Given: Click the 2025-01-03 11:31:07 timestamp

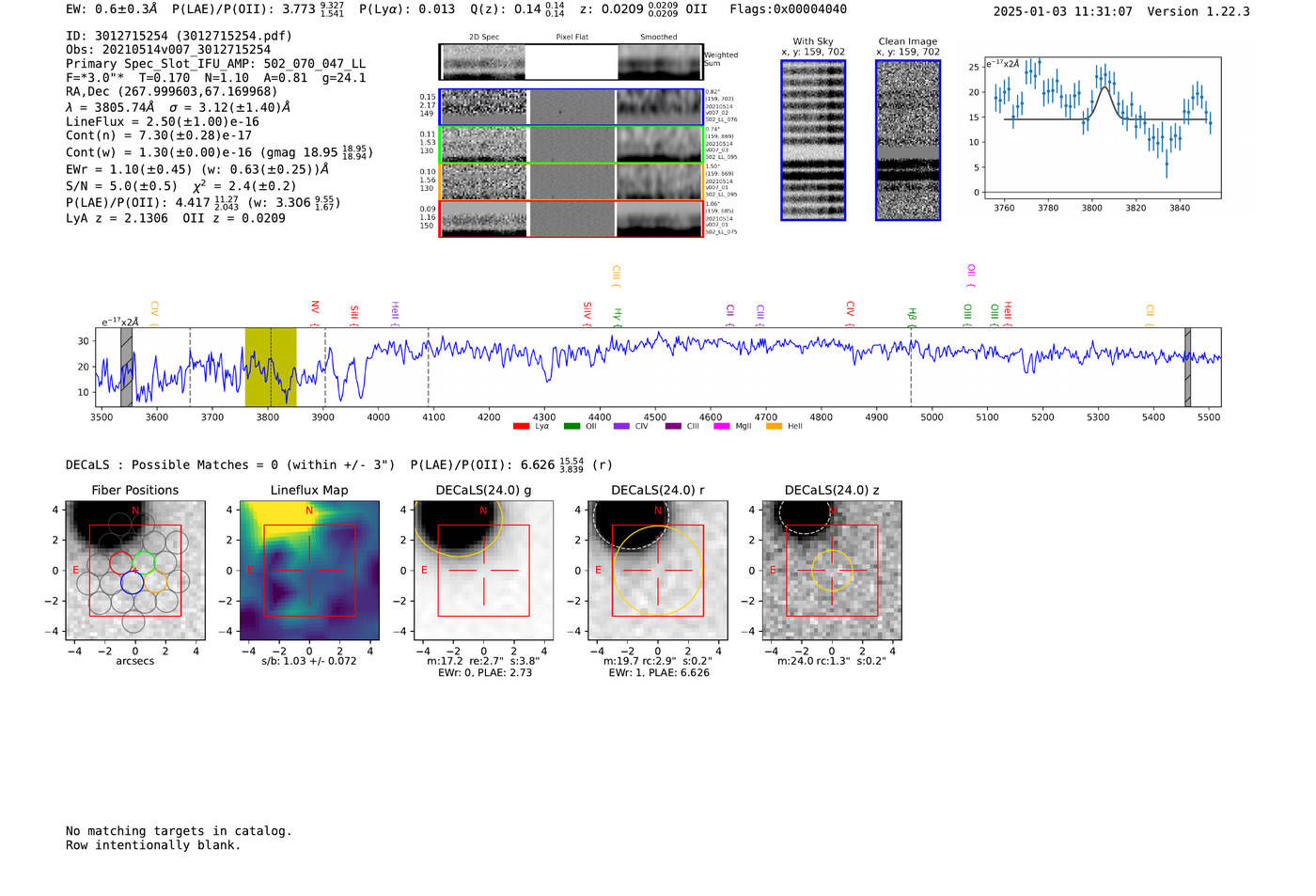Looking at the screenshot, I should (1063, 11).
